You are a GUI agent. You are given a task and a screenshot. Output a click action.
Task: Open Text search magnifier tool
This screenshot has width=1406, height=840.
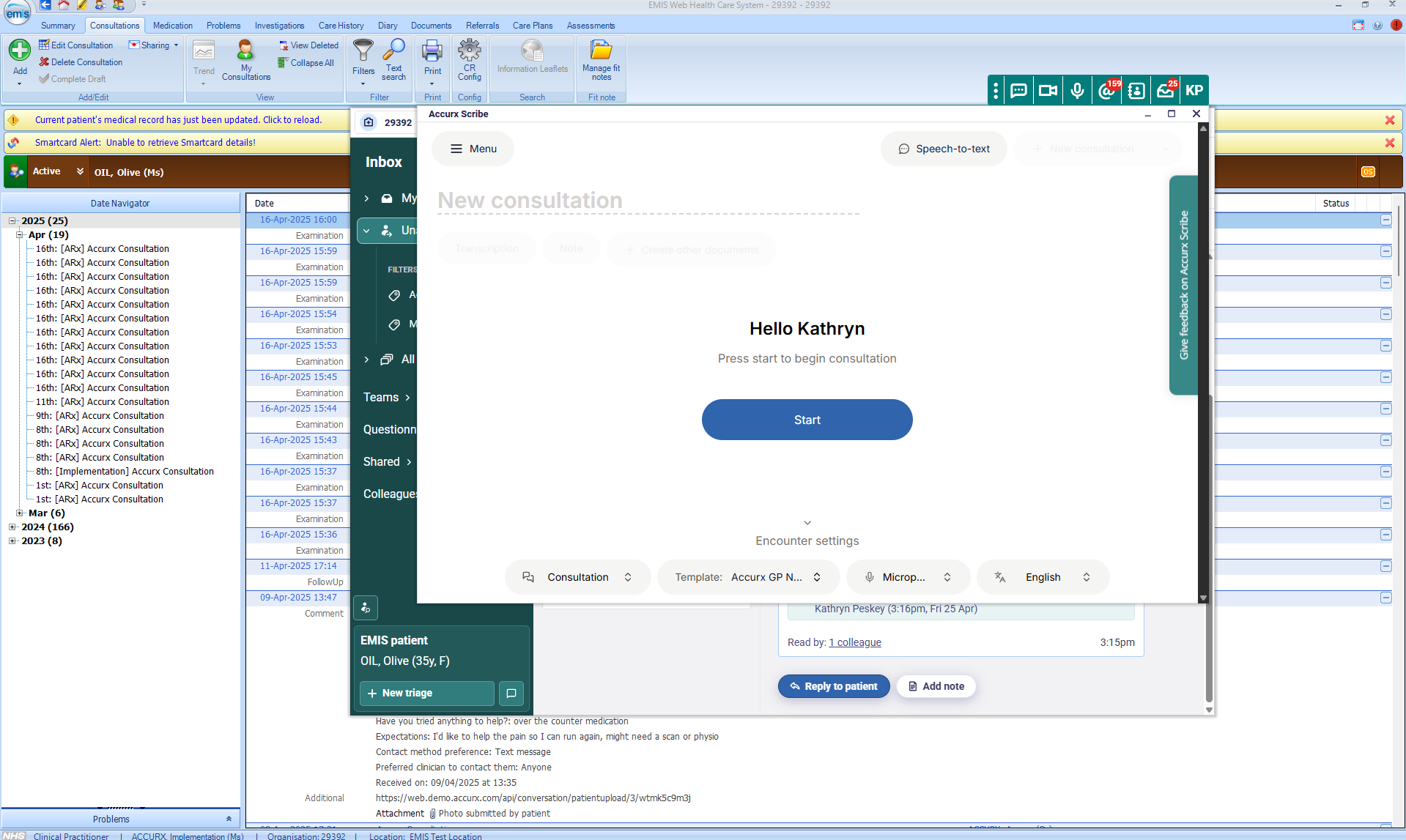[393, 60]
